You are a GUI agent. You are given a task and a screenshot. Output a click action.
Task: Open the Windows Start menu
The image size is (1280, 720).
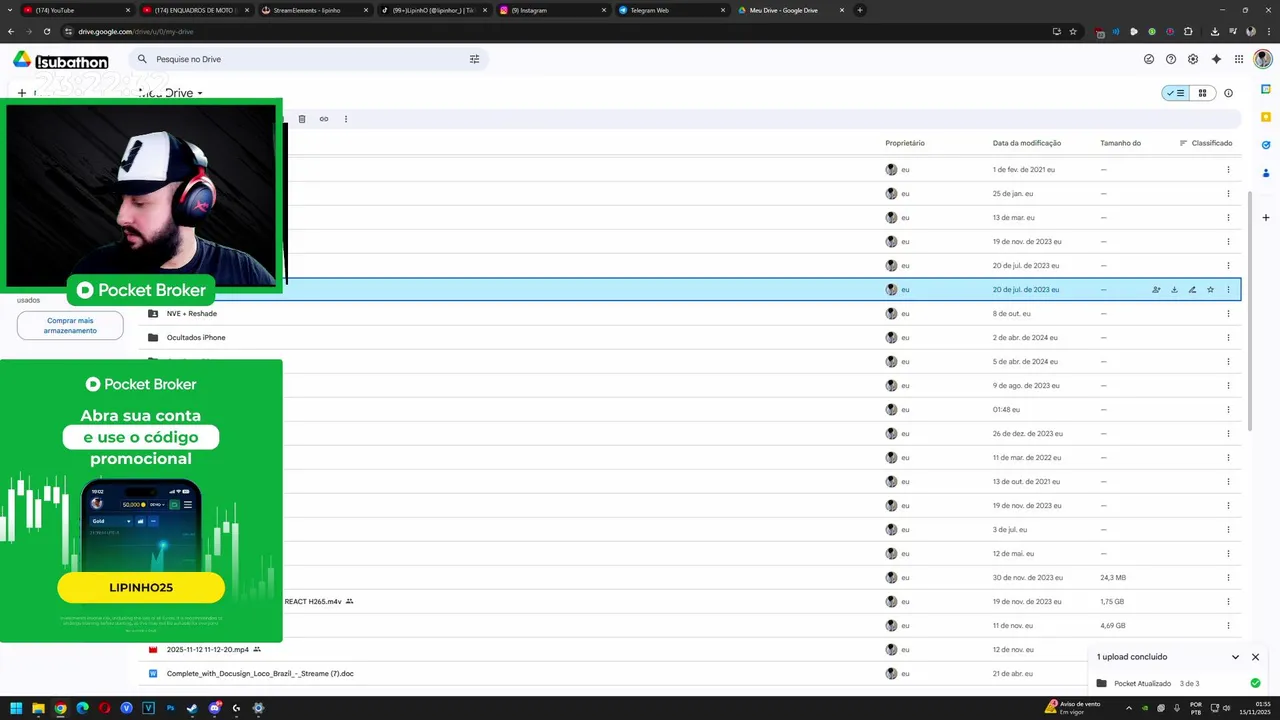tap(16, 708)
